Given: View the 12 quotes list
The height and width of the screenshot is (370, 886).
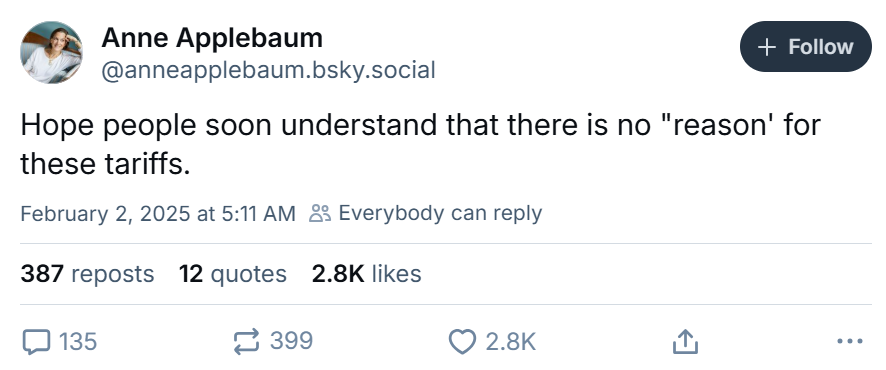Looking at the screenshot, I should [233, 274].
